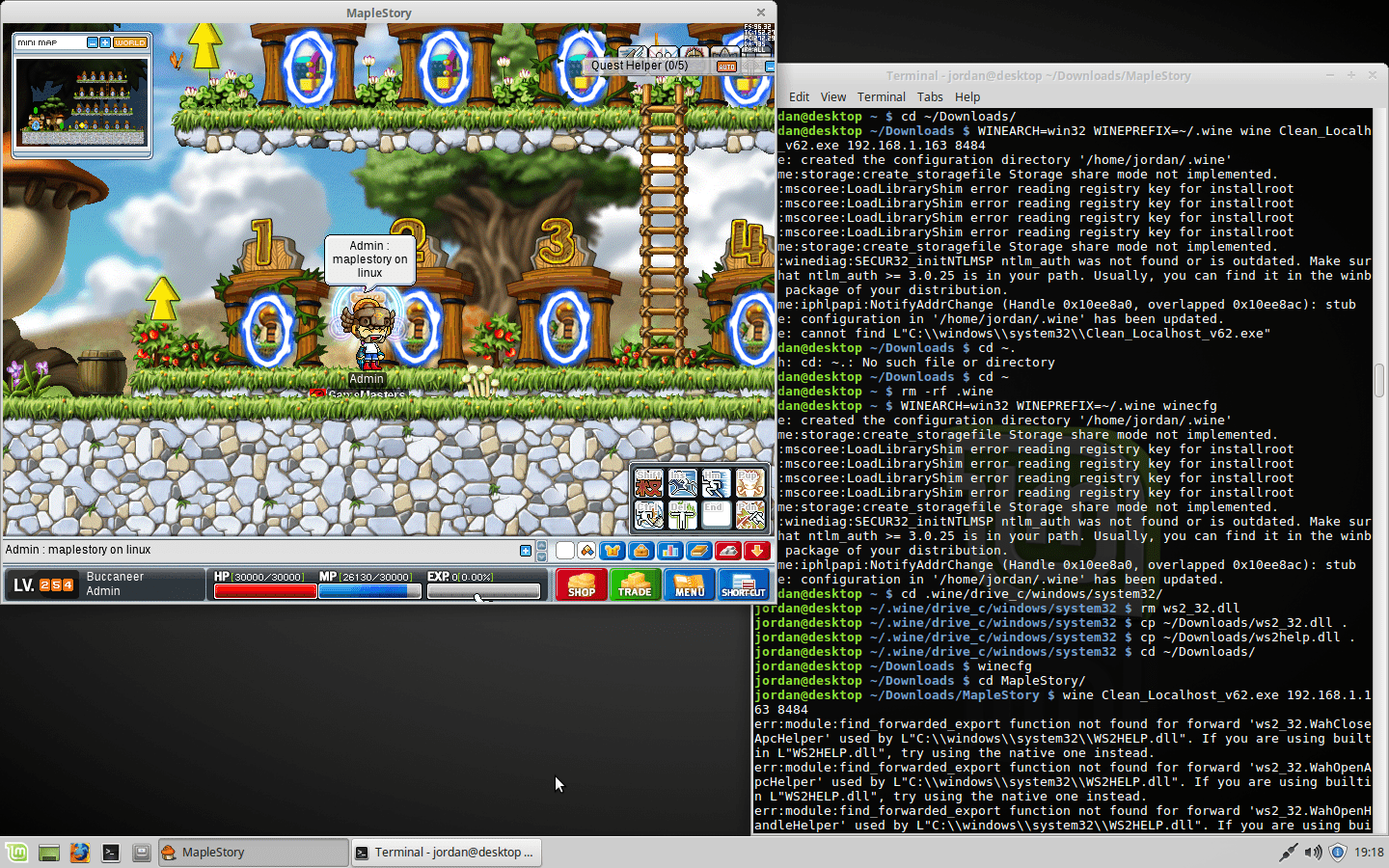Click the Pup quick slot skill icon
Viewport: 1389px width, 868px height.
pyautogui.click(x=750, y=483)
